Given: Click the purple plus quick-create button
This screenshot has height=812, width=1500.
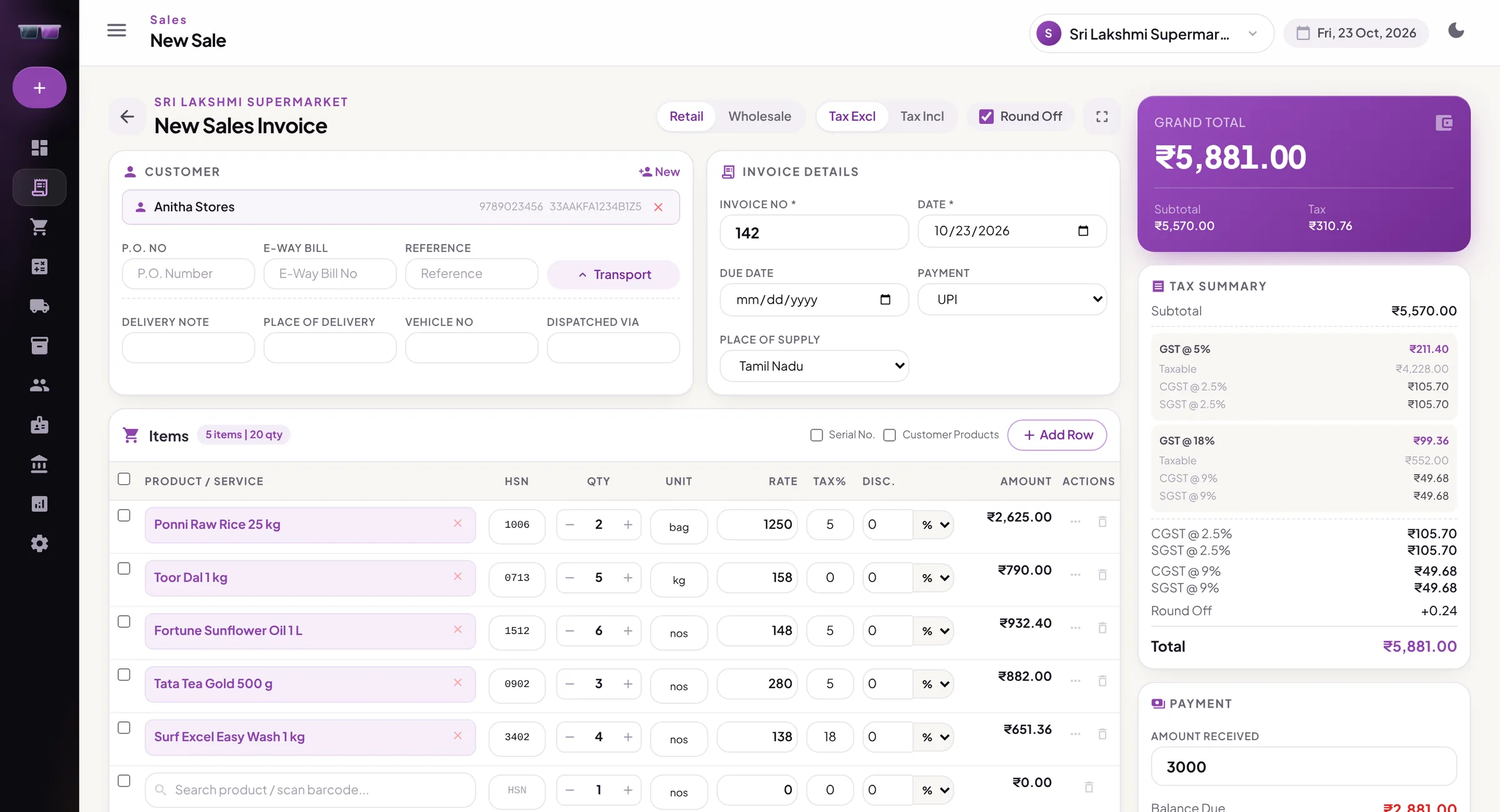Looking at the screenshot, I should coord(39,88).
